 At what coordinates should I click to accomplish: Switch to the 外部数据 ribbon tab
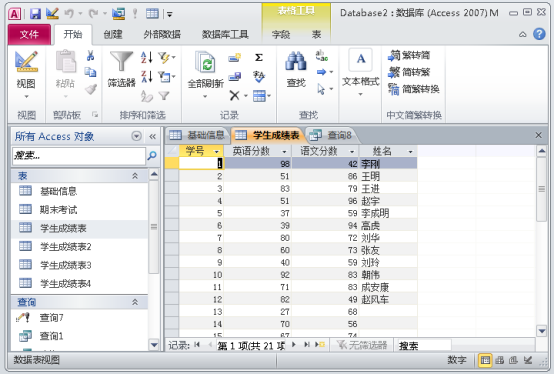coord(162,34)
